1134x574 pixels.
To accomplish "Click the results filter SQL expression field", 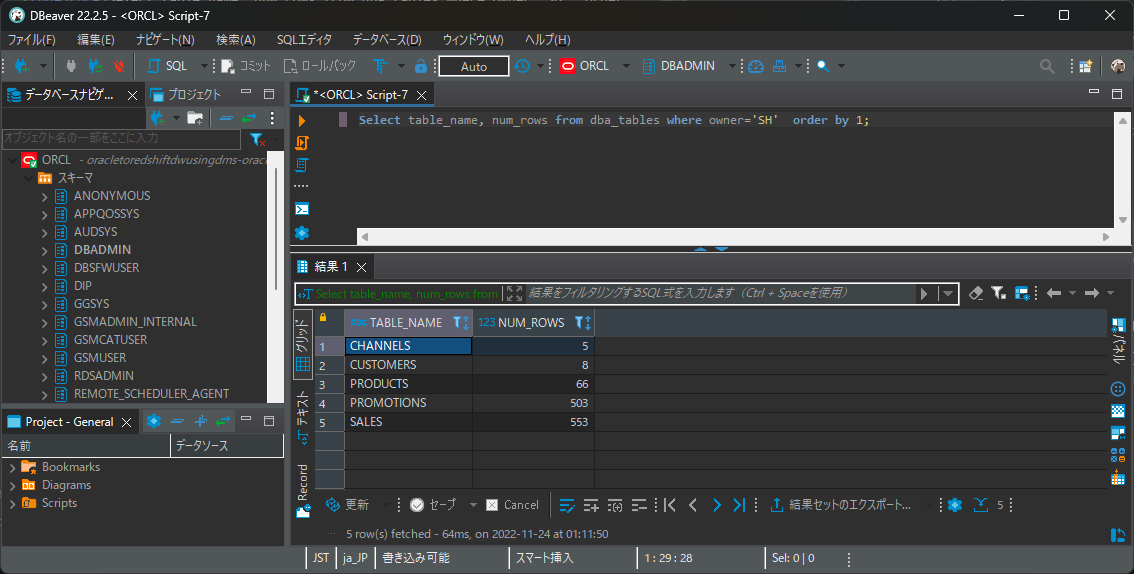I will pos(720,294).
